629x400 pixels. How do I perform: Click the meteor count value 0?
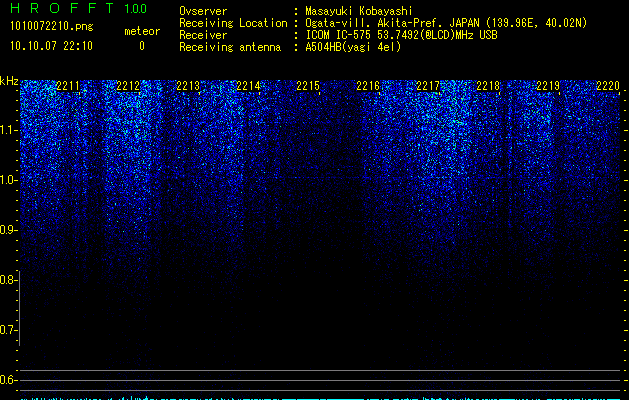tap(142, 46)
